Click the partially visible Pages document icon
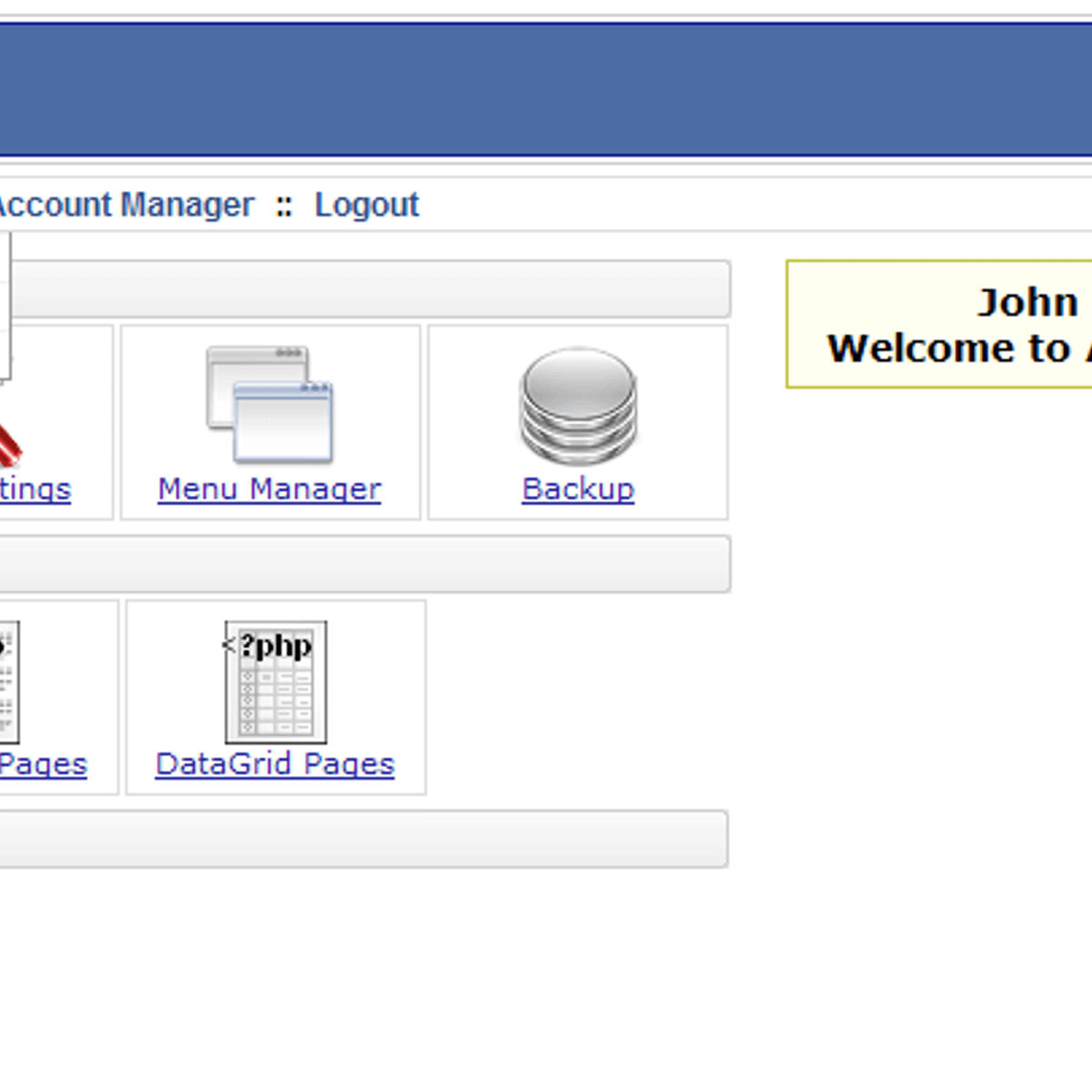Viewport: 1092px width, 1092px height. (x=8, y=682)
